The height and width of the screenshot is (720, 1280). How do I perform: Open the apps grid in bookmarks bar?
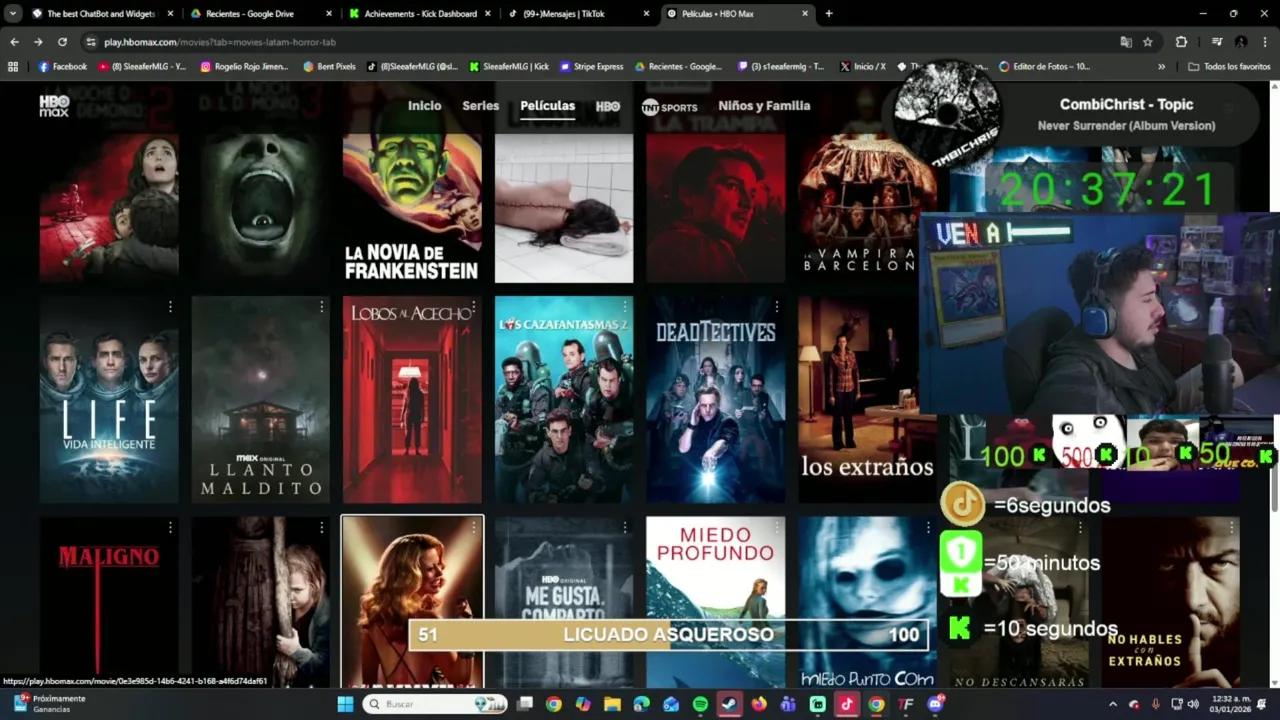click(x=13, y=66)
